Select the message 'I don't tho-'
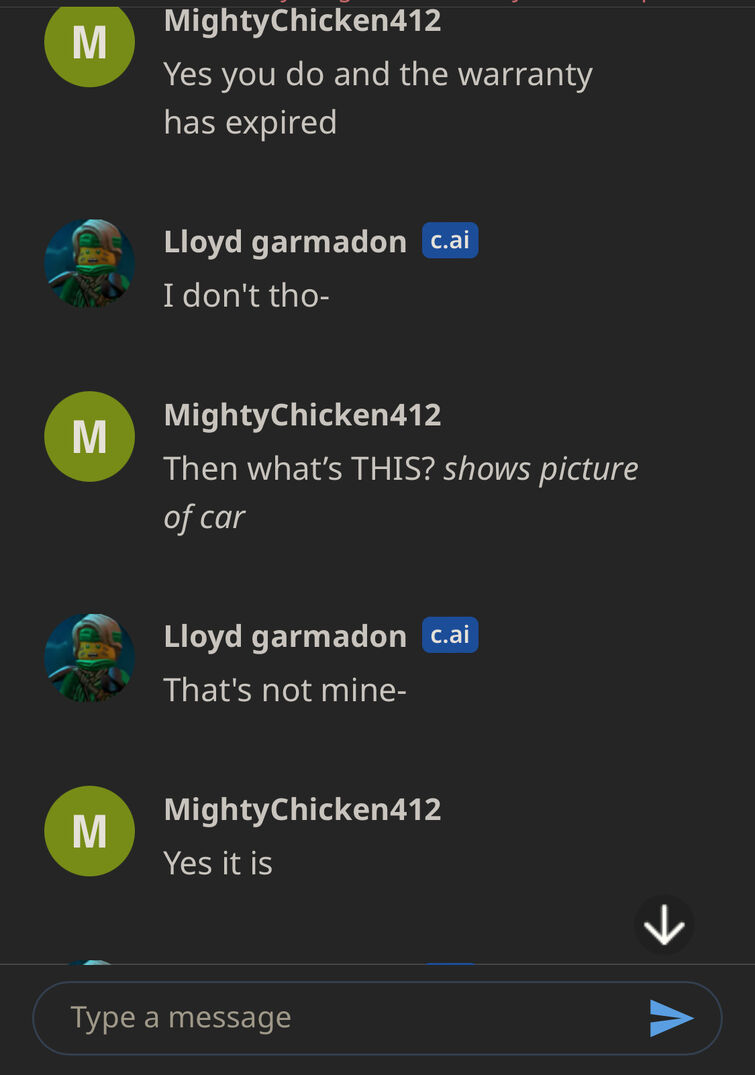This screenshot has width=755, height=1075. 246,296
